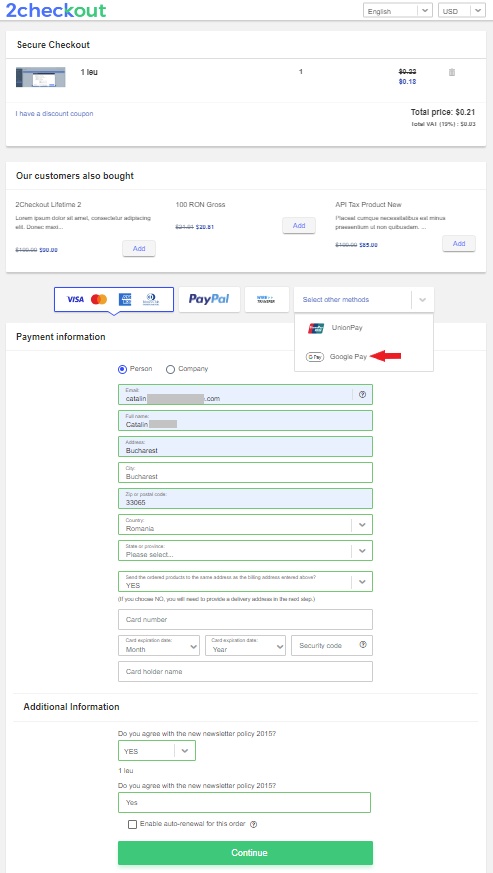Screen dimensions: 493x873
Task: Click the American Express logo
Action: [x=125, y=300]
